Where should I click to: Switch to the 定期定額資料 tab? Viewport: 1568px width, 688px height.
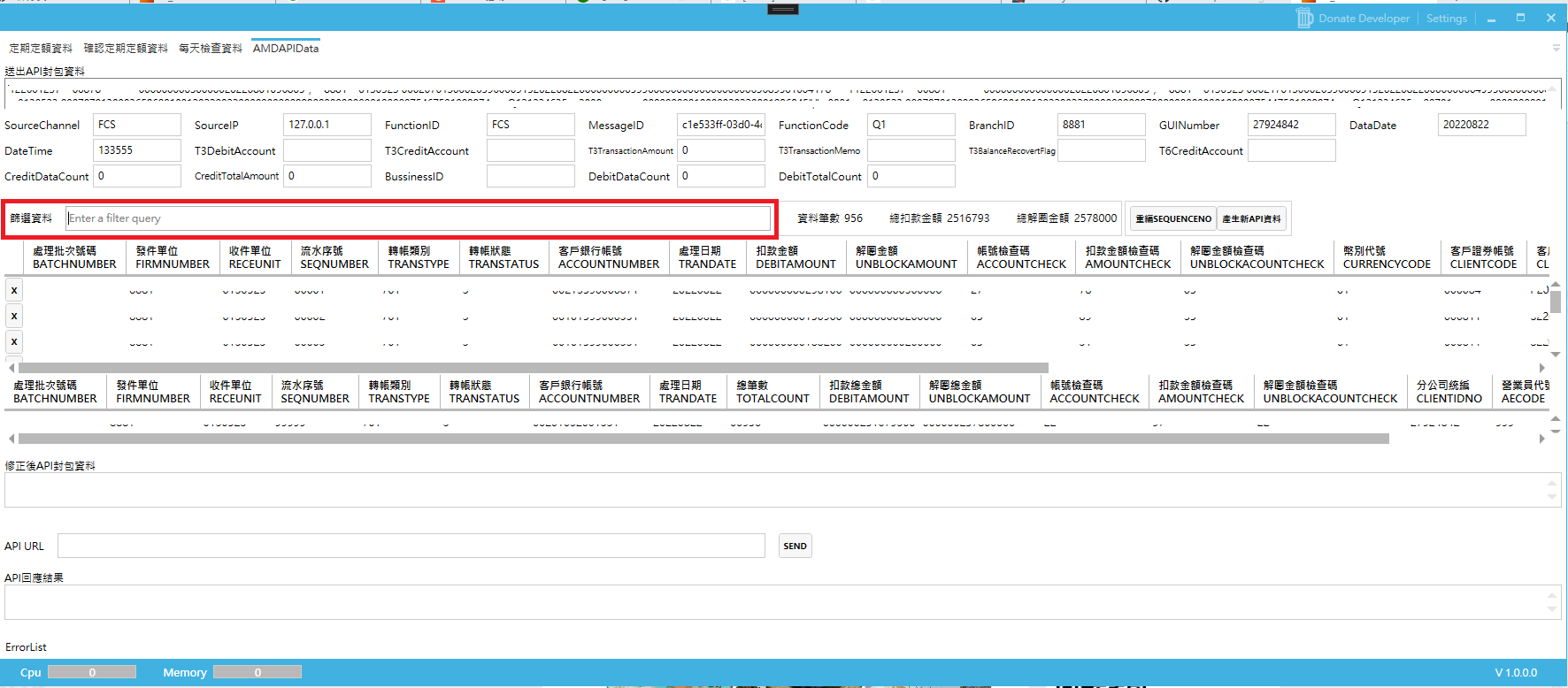tap(41, 49)
